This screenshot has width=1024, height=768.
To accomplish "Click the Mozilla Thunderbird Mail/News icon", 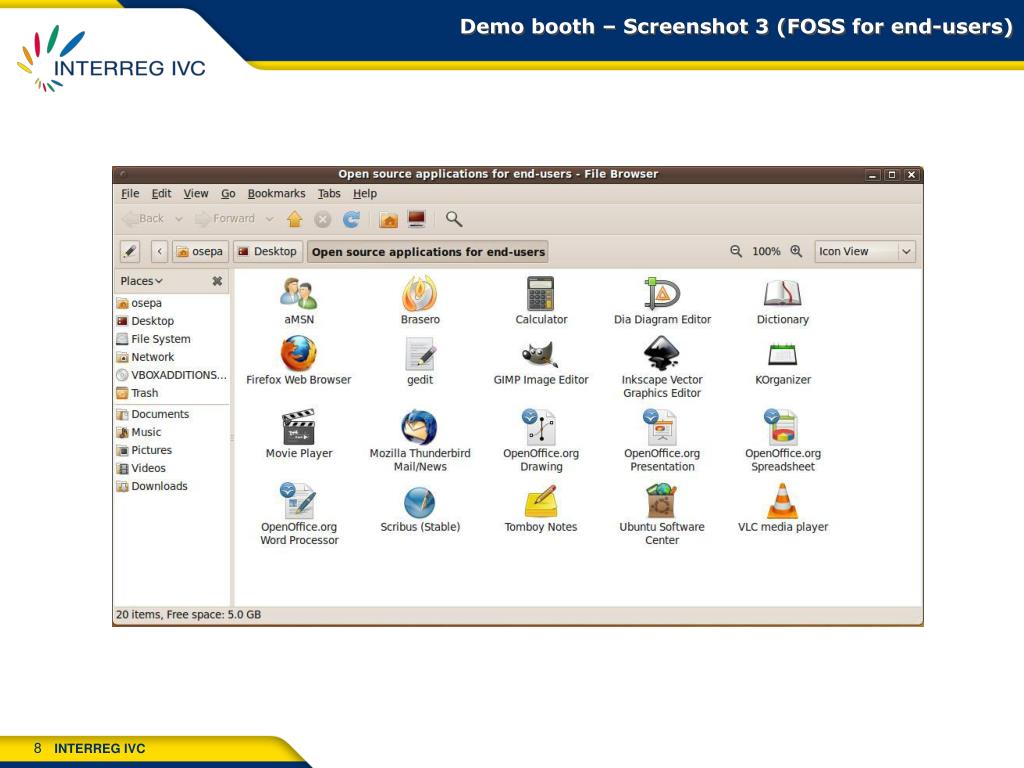I will pyautogui.click(x=419, y=428).
